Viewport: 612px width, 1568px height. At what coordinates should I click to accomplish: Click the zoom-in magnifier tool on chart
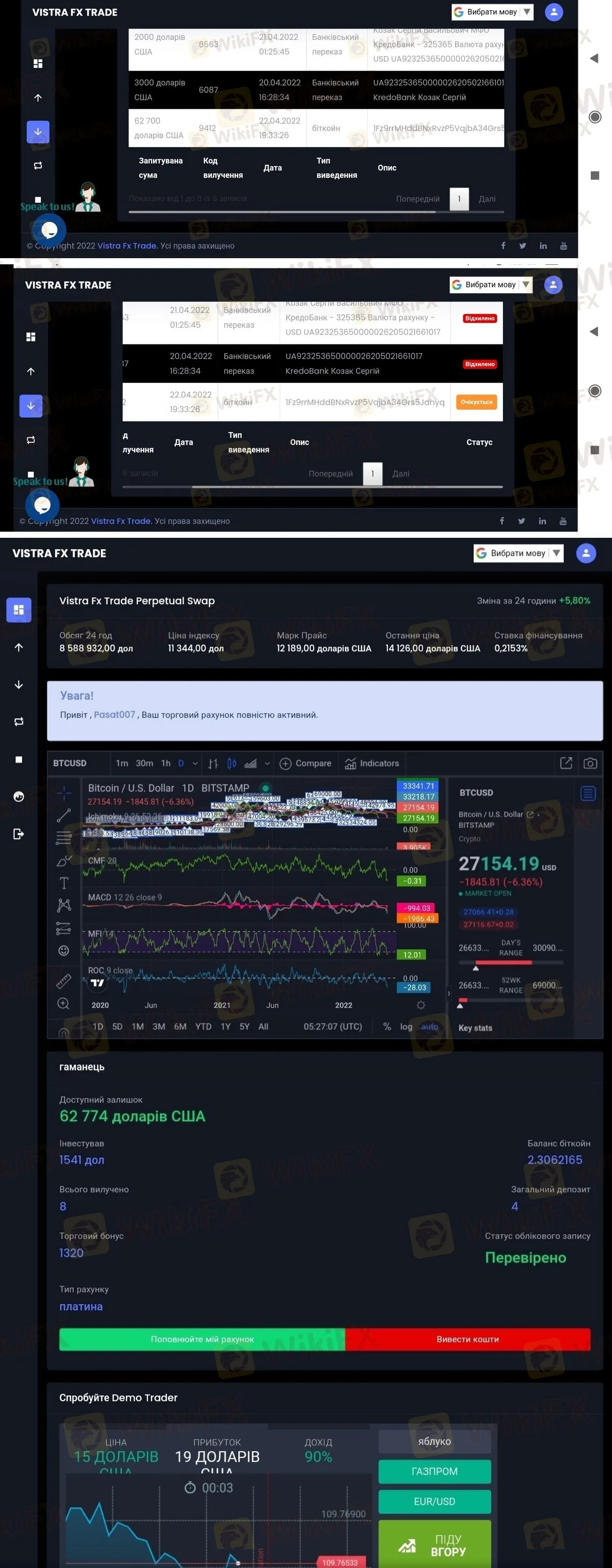pyautogui.click(x=63, y=1003)
